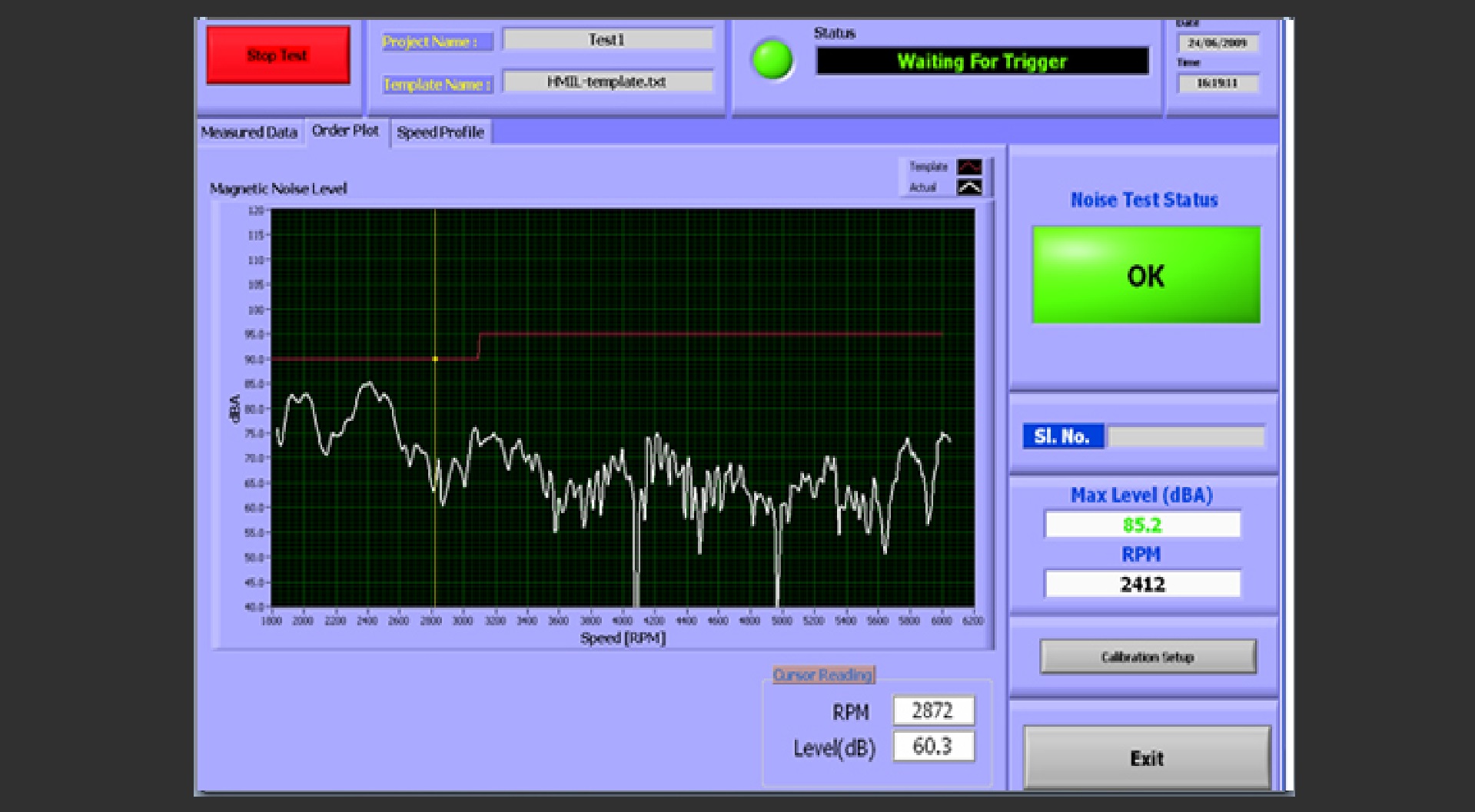The image size is (1475, 812).
Task: Select the Order Plot tab
Action: click(x=345, y=131)
